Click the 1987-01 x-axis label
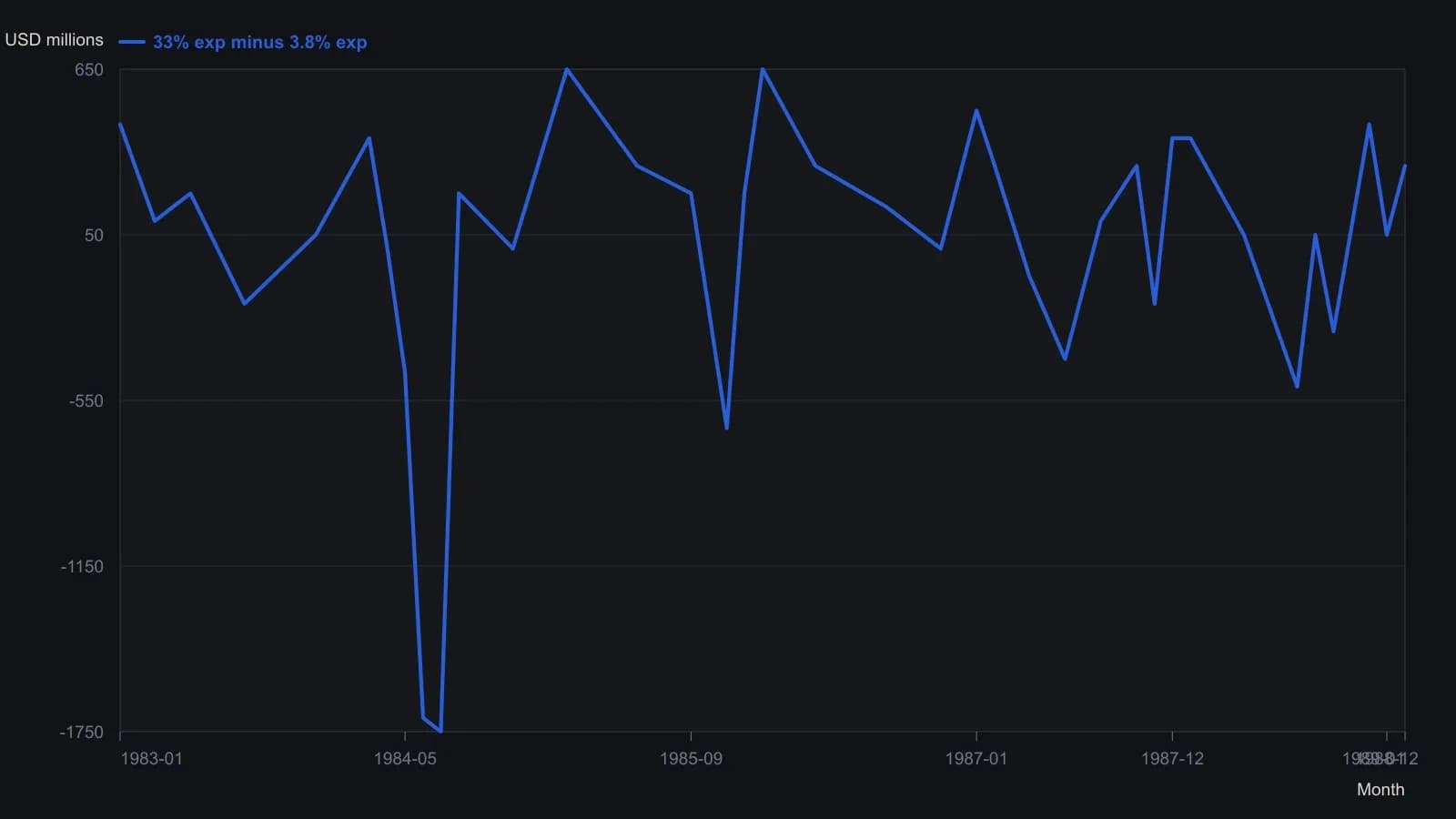Image resolution: width=1456 pixels, height=819 pixels. (976, 759)
